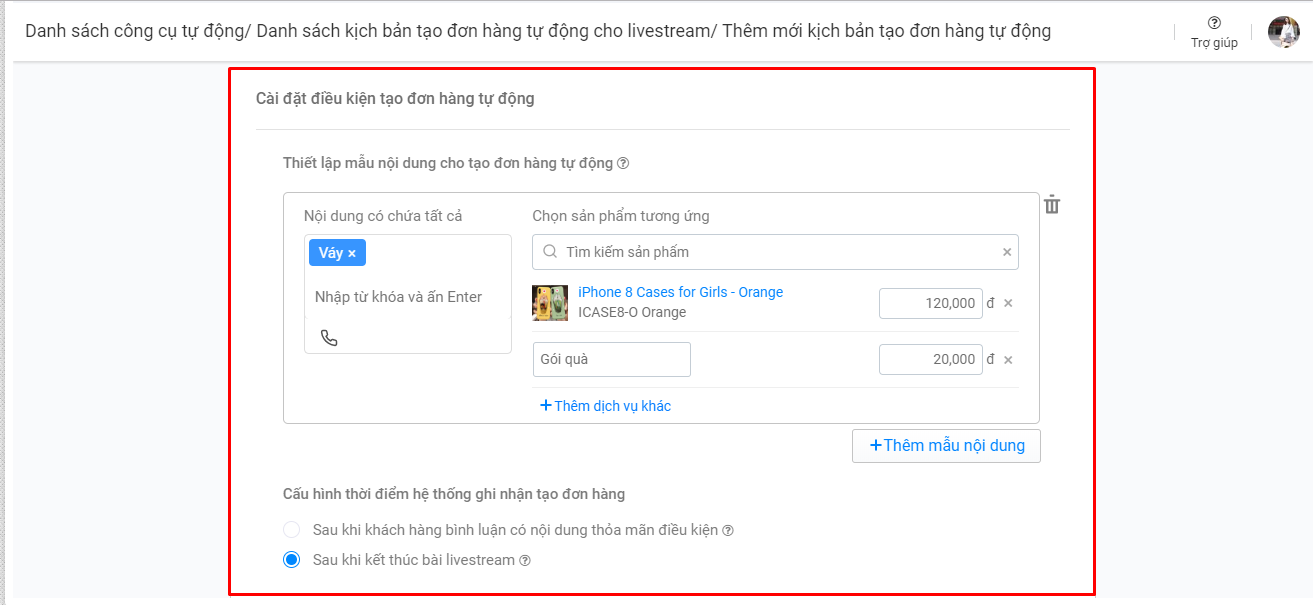This screenshot has height=605, width=1313.
Task: Remove the iPhone 8 Cases product via its x icon
Action: 1007,303
